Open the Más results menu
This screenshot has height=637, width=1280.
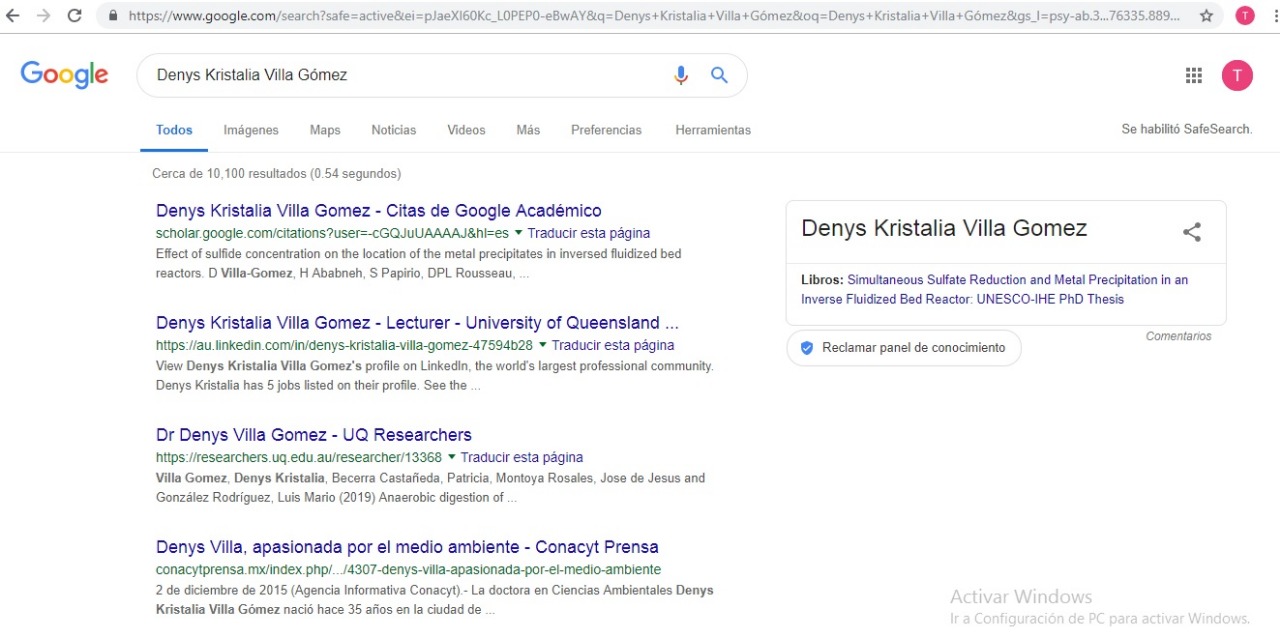pyautogui.click(x=528, y=130)
